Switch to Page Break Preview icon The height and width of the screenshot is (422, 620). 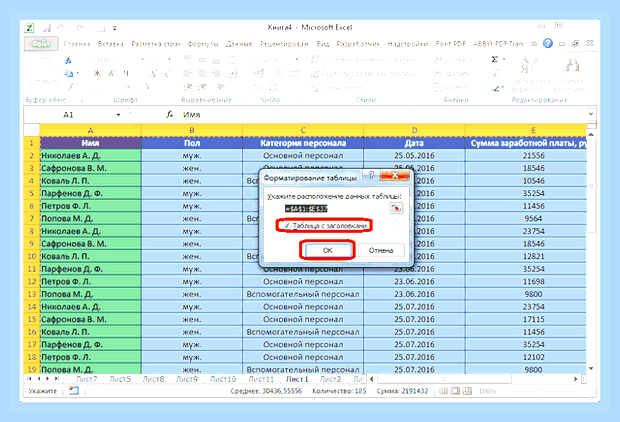tap(467, 391)
